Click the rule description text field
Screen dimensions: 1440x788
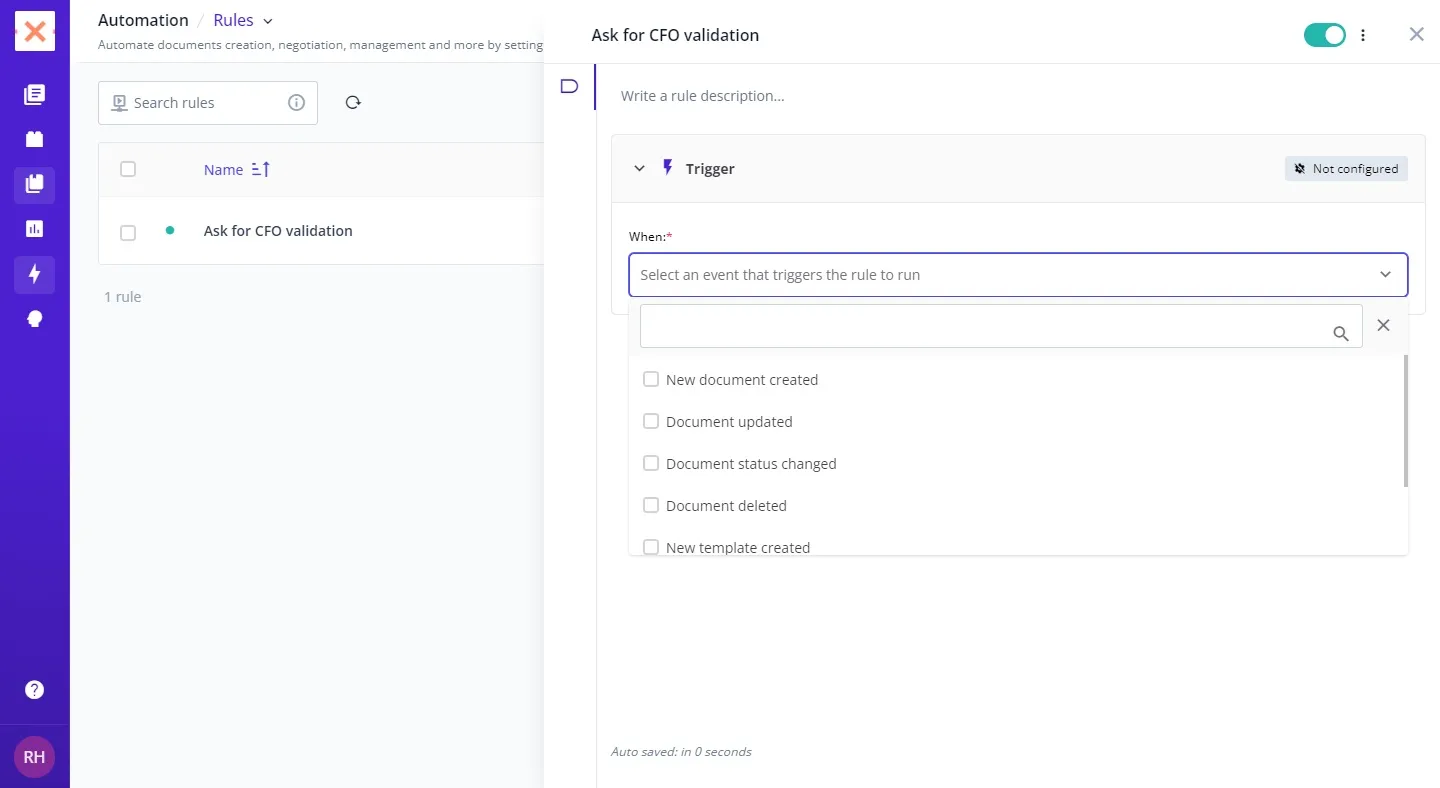click(1000, 96)
